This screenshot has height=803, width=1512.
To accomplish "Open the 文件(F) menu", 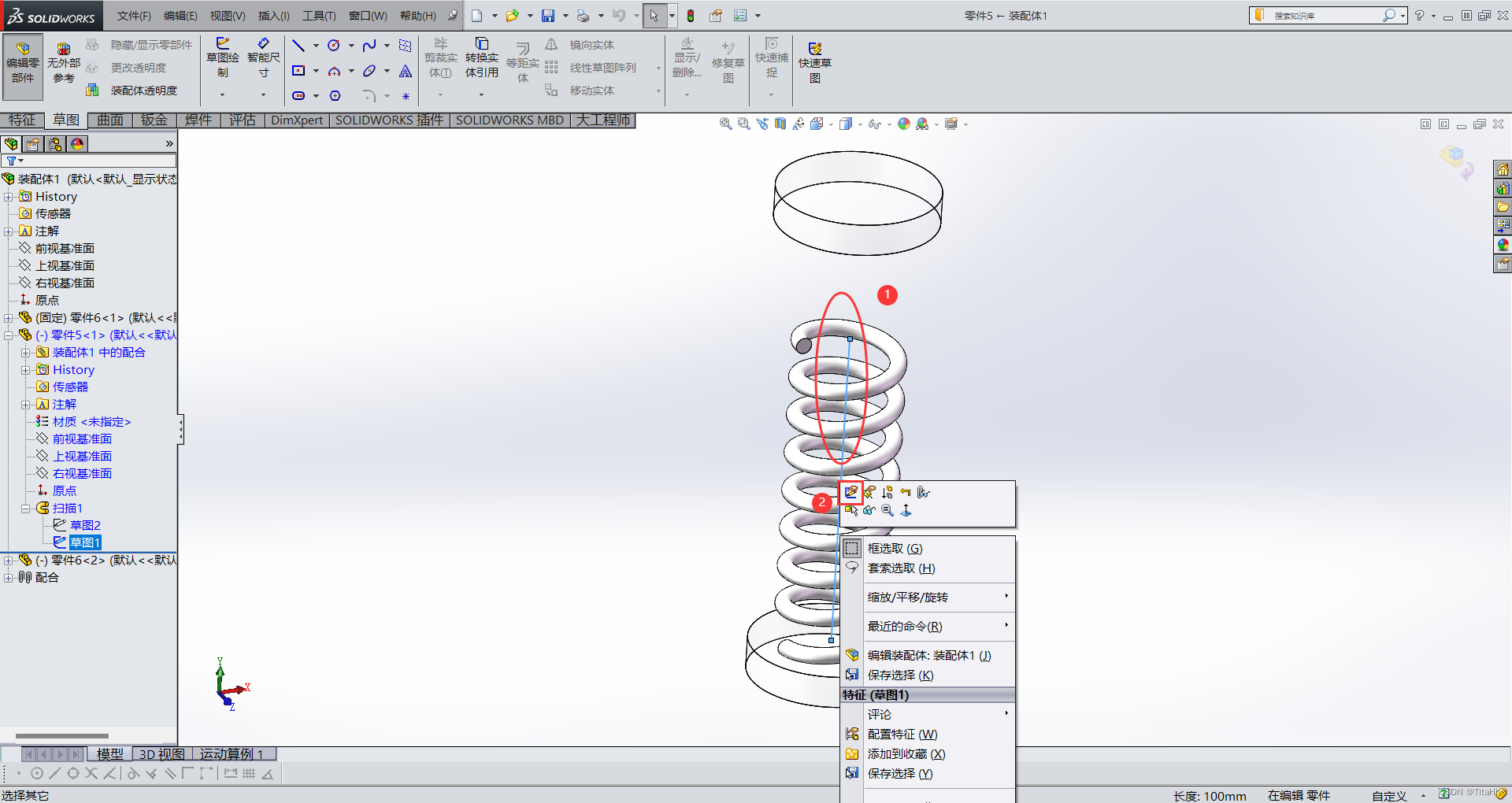I will (x=134, y=16).
